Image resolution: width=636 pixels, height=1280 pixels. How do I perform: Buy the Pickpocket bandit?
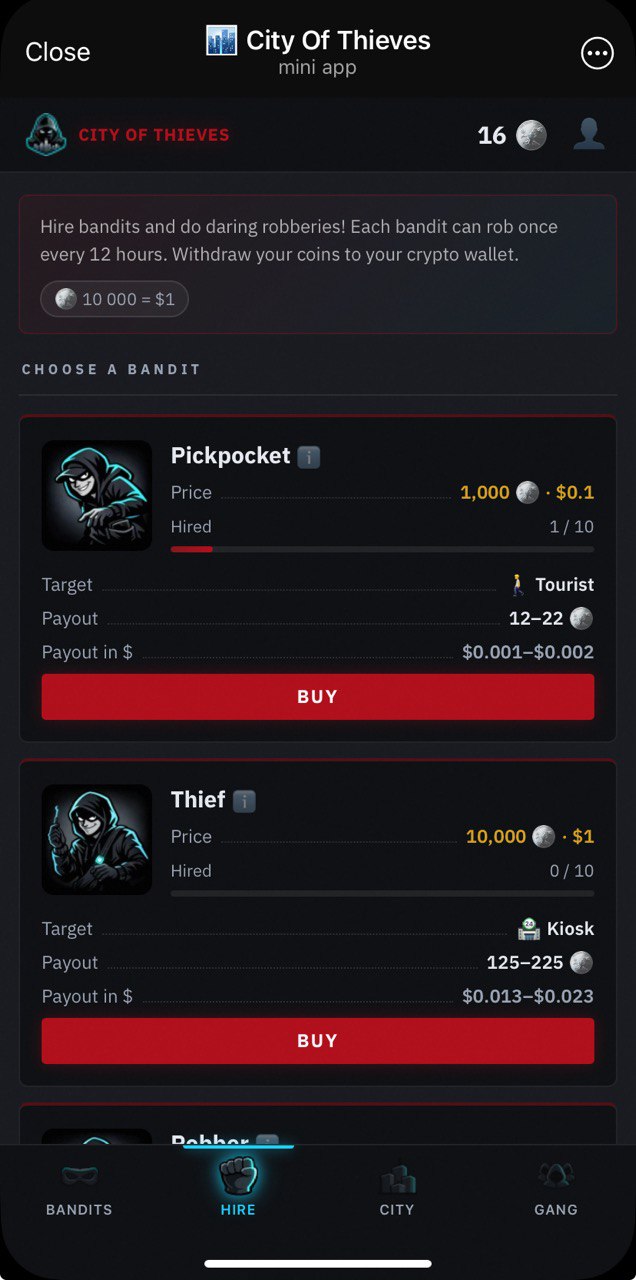coord(317,697)
